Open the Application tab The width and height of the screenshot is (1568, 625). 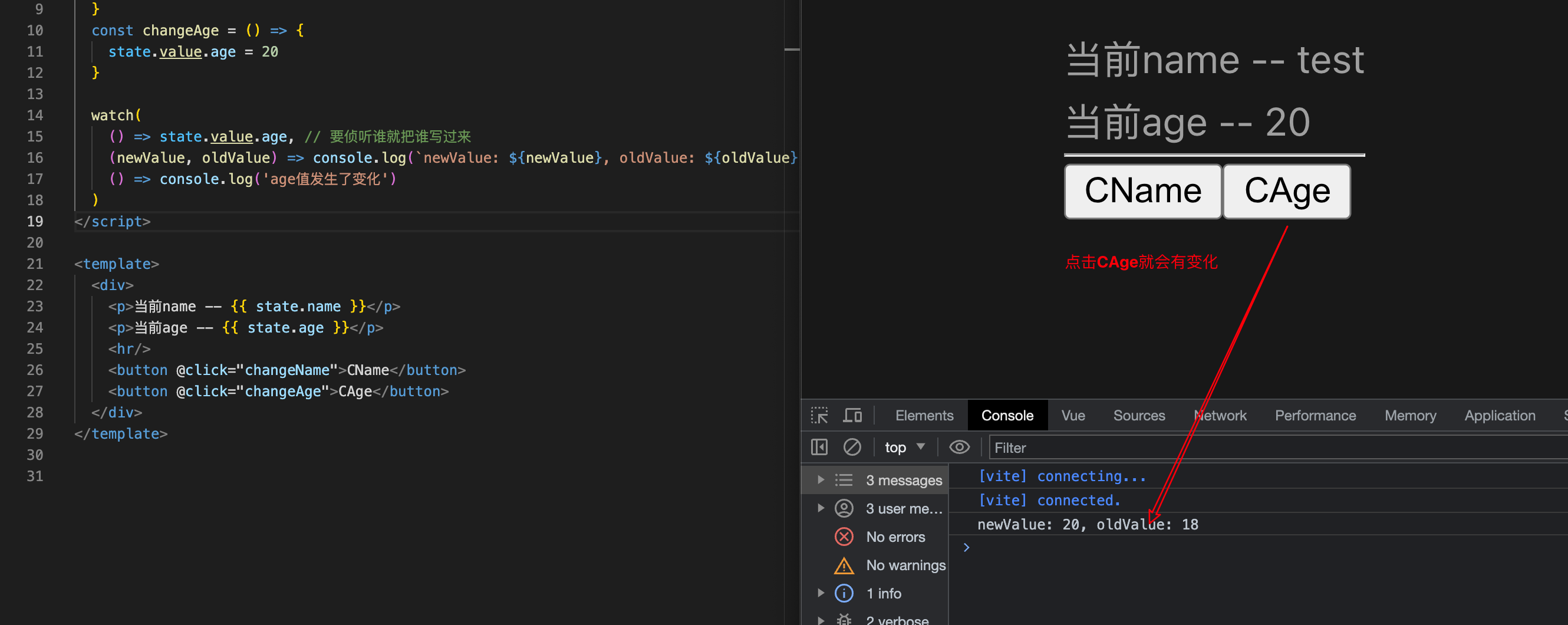pyautogui.click(x=1500, y=416)
